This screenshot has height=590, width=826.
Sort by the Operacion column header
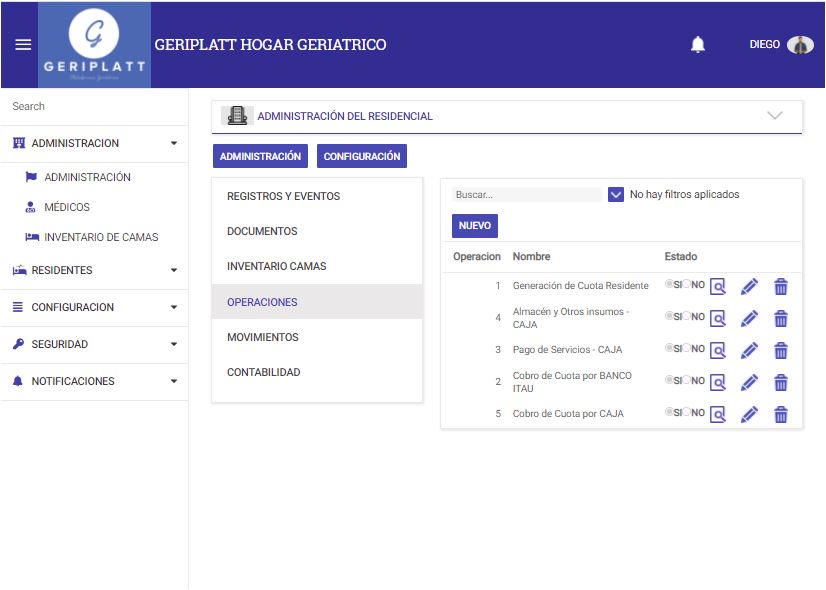pyautogui.click(x=477, y=257)
